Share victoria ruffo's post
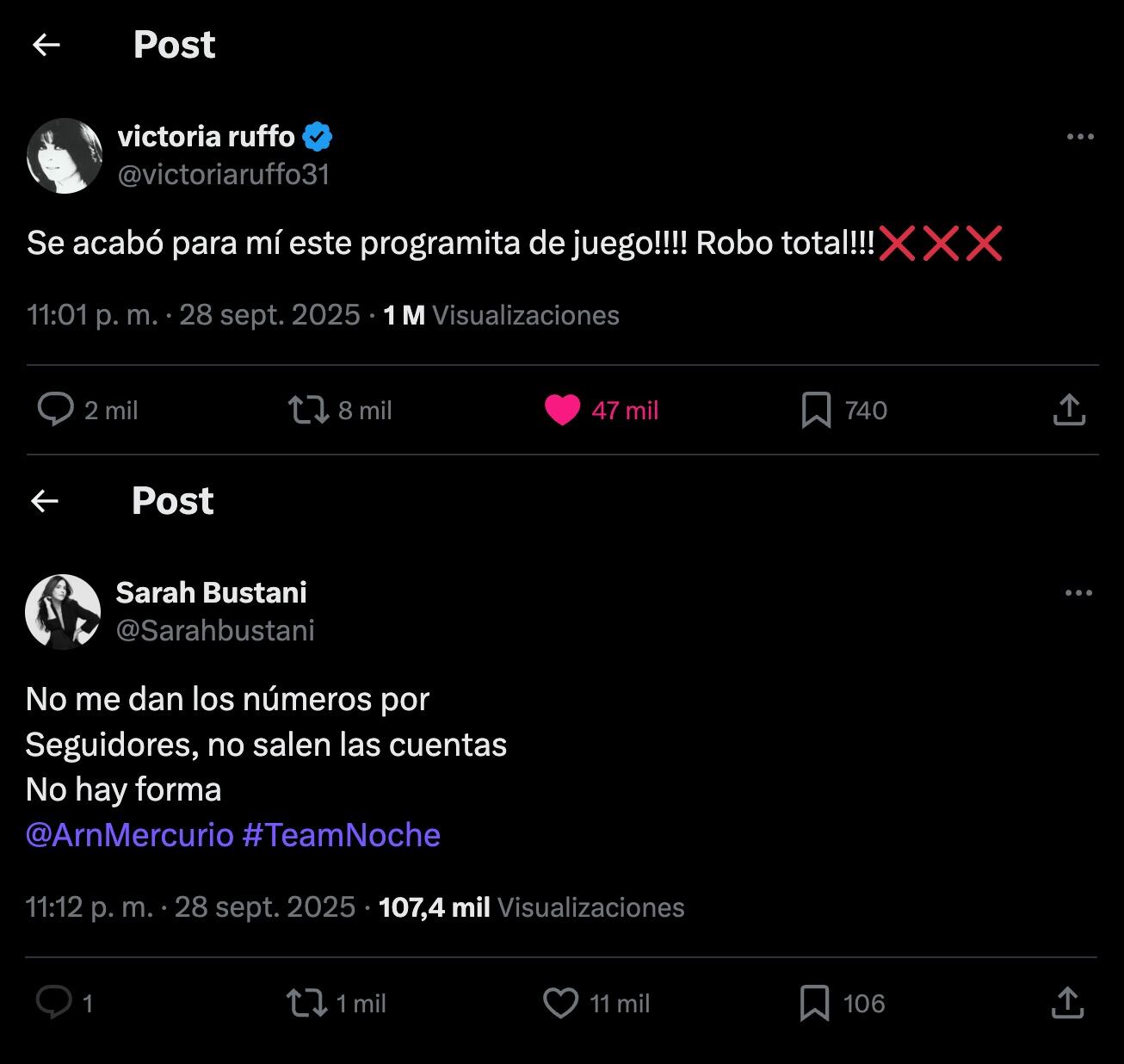This screenshot has width=1124, height=1064. tap(1068, 410)
